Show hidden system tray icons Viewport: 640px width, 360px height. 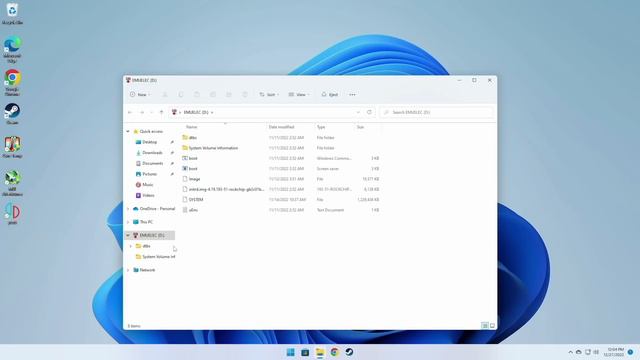[570, 352]
